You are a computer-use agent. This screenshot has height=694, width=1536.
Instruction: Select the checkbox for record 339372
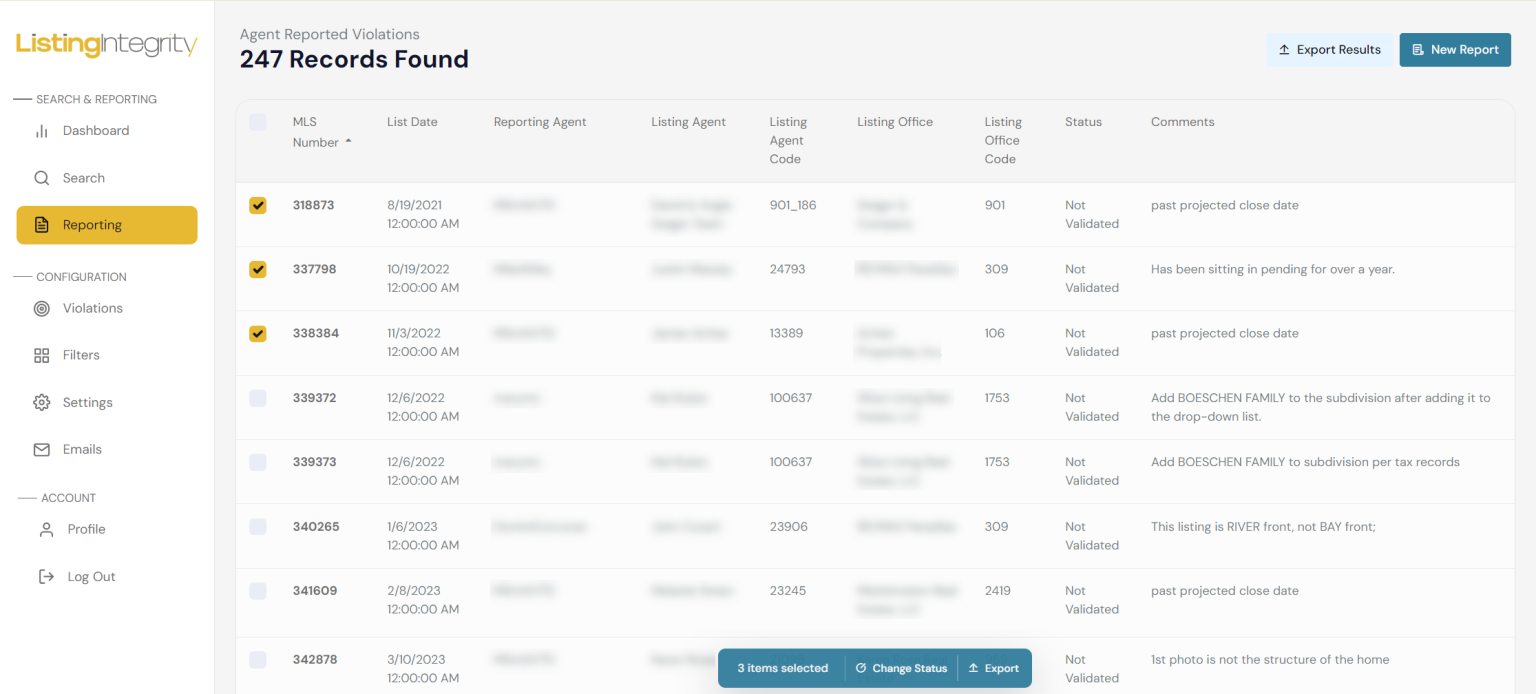coord(258,398)
